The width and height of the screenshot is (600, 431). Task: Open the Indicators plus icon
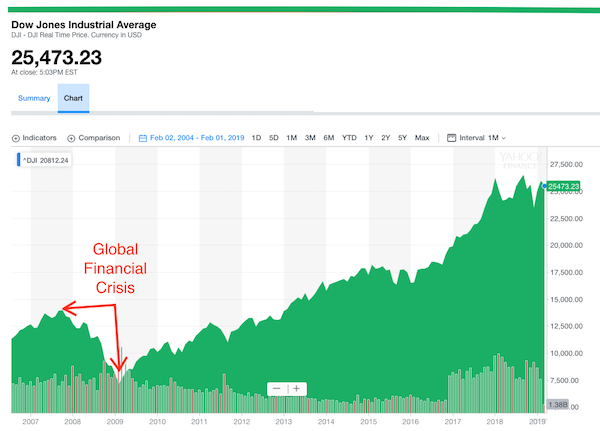click(x=16, y=139)
